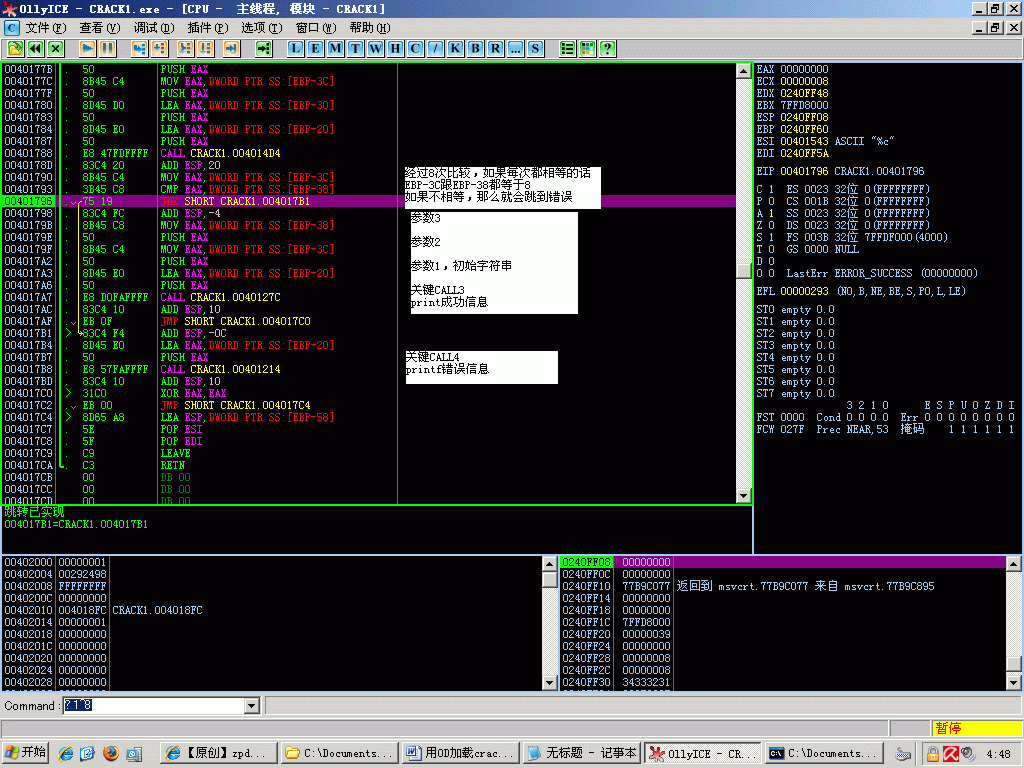Open Windows list with W button

[x=376, y=48]
